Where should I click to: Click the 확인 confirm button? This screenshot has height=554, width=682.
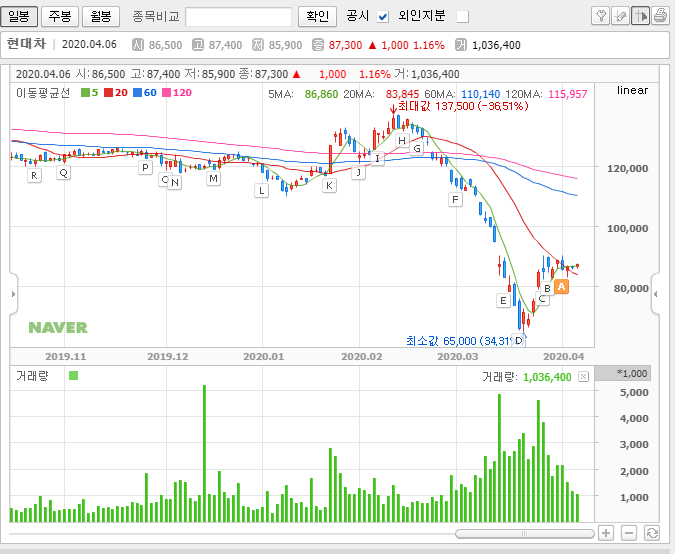(318, 17)
